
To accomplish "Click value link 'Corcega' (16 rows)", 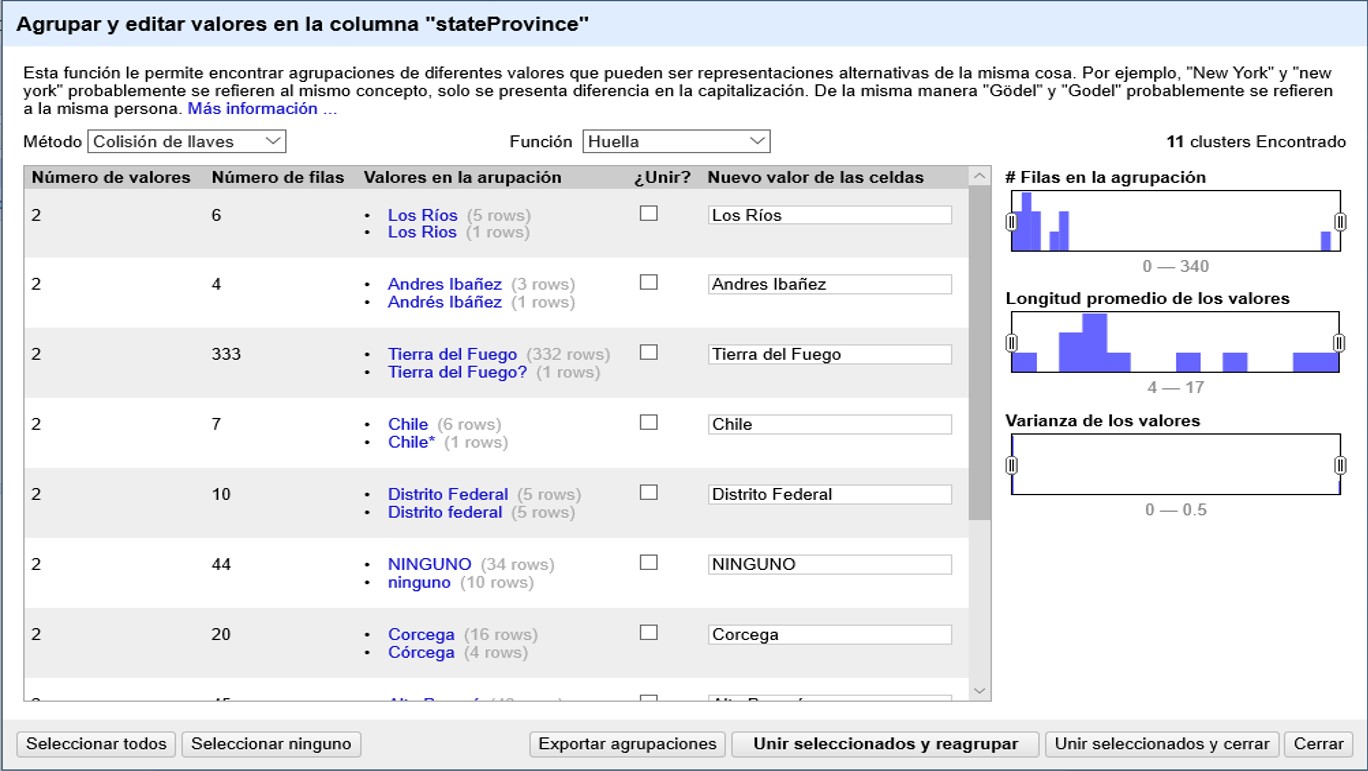I will pyautogui.click(x=421, y=635).
